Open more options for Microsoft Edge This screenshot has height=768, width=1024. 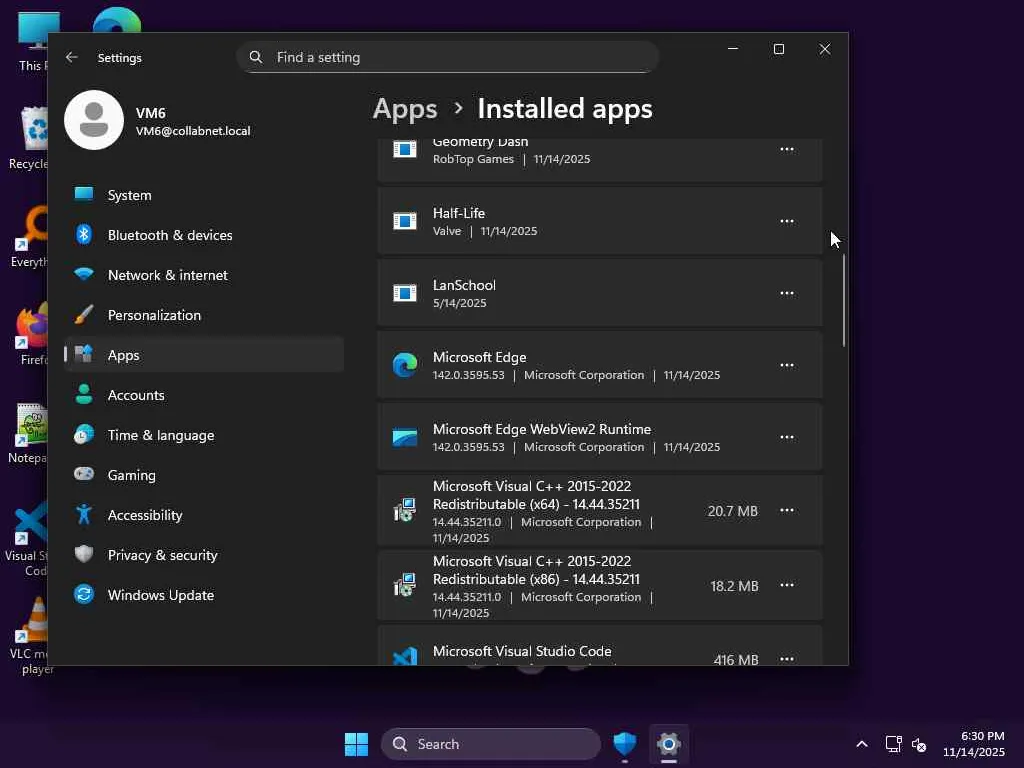click(787, 365)
